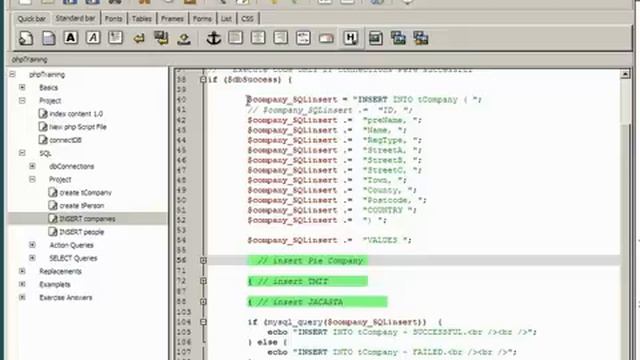Viewport: 640px width, 360px height.
Task: Expand the Action Queries folder
Action: [32, 245]
